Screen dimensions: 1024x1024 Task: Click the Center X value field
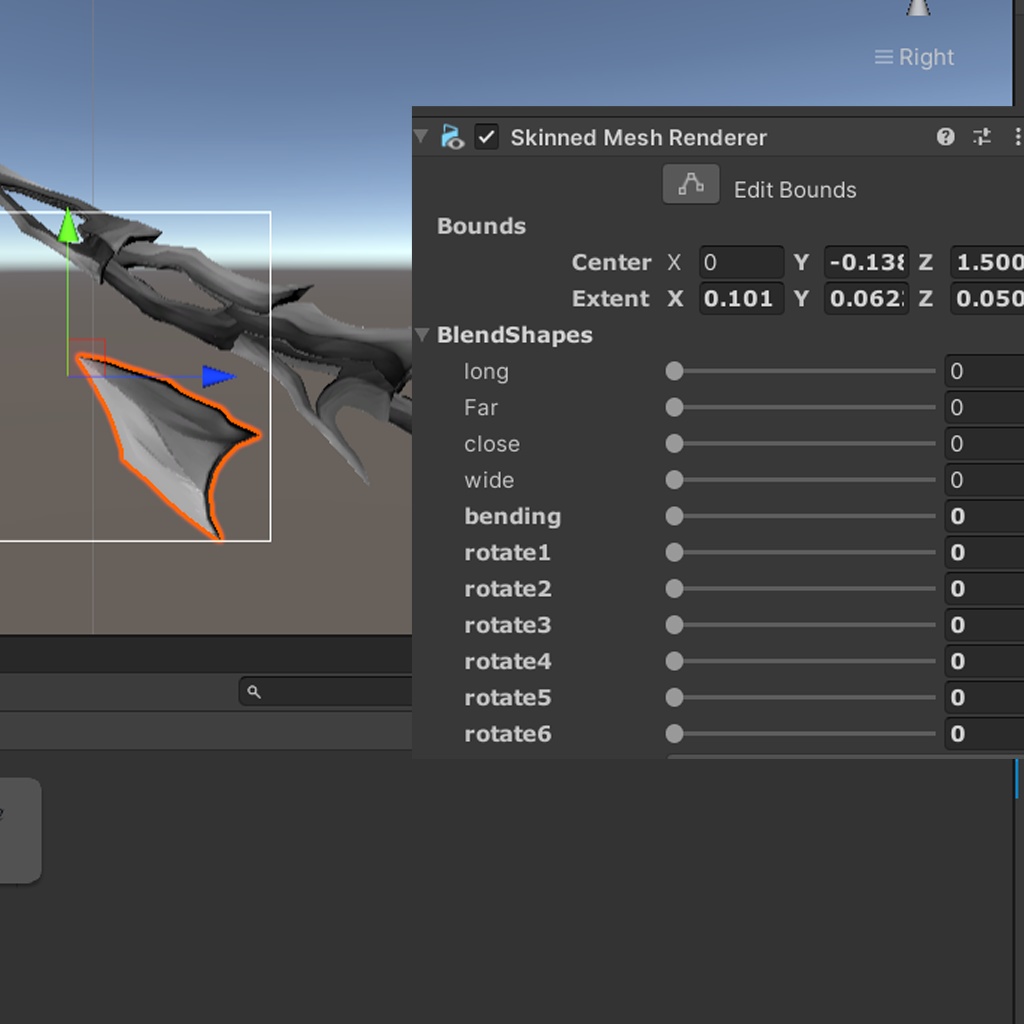click(x=741, y=263)
